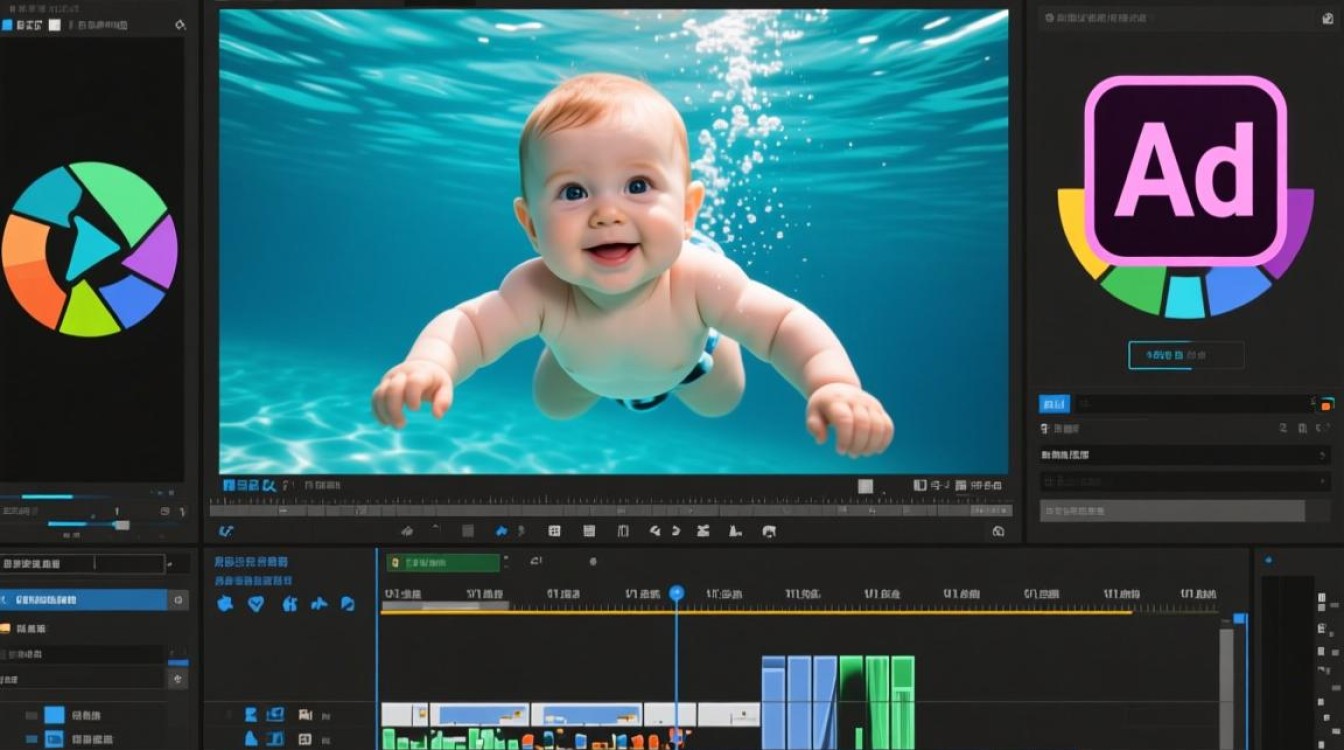Click the cyan outlined button below the Ad logo
The width and height of the screenshot is (1344, 750).
[1186, 355]
